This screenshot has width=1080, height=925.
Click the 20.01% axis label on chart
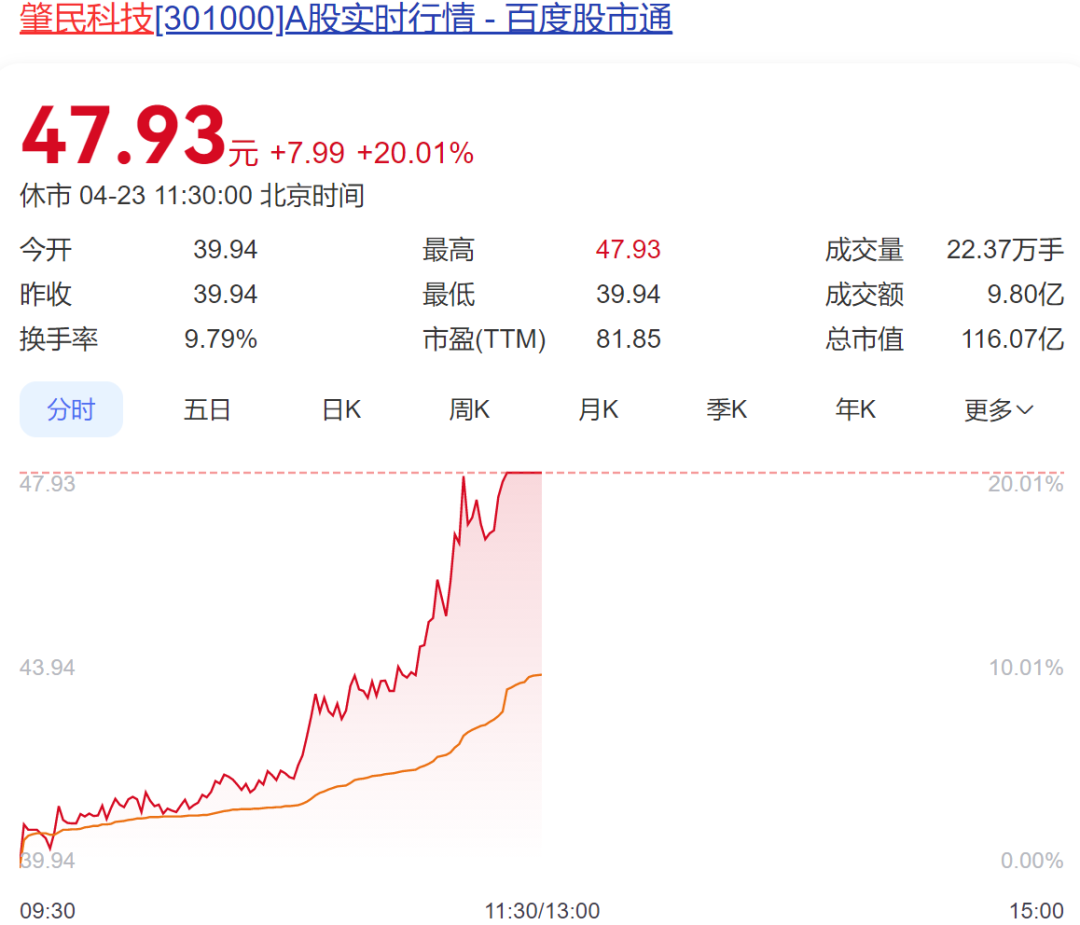click(1026, 484)
